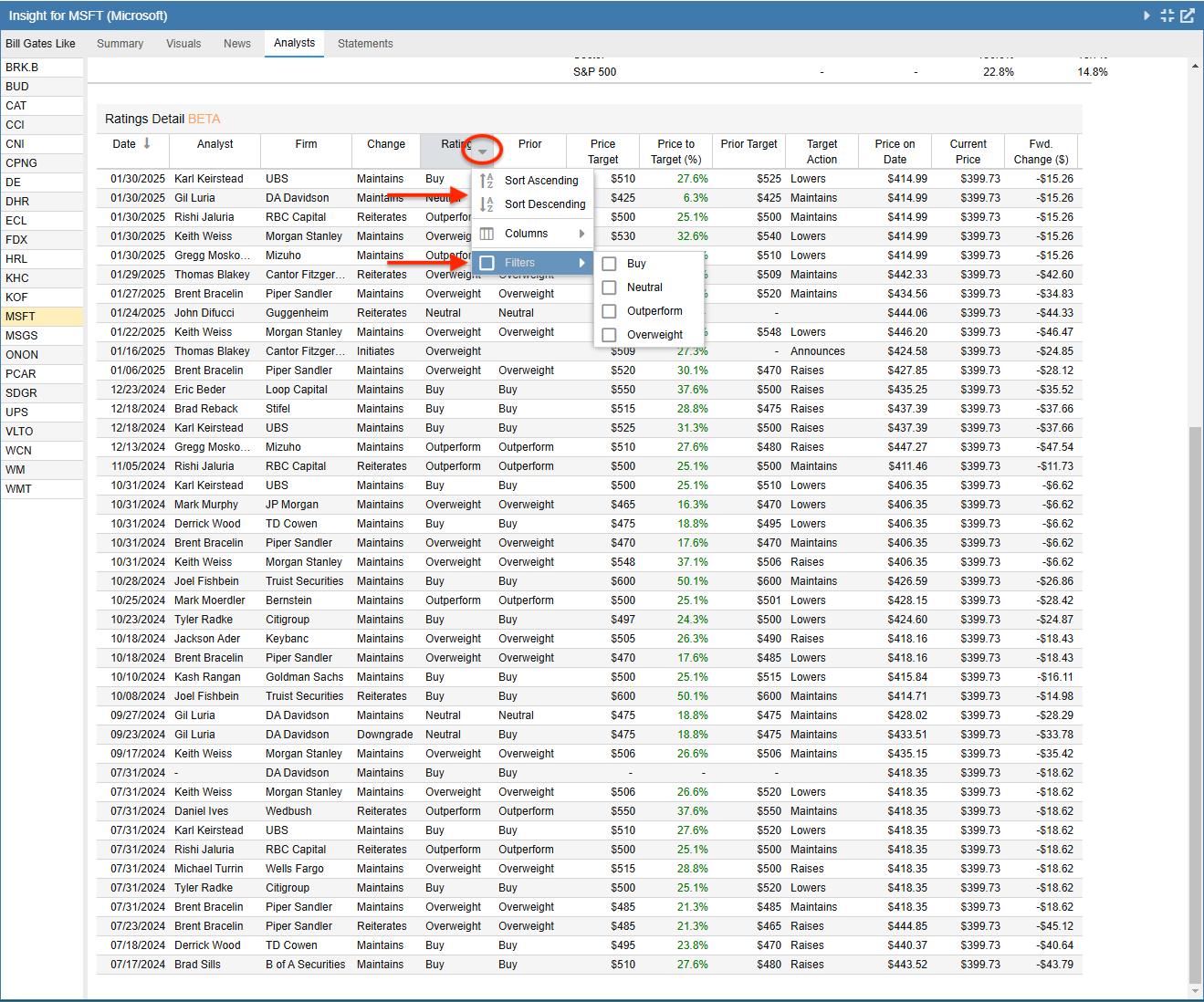Select KHC in the ticker list
The width and height of the screenshot is (1204, 1002).
coord(42,278)
